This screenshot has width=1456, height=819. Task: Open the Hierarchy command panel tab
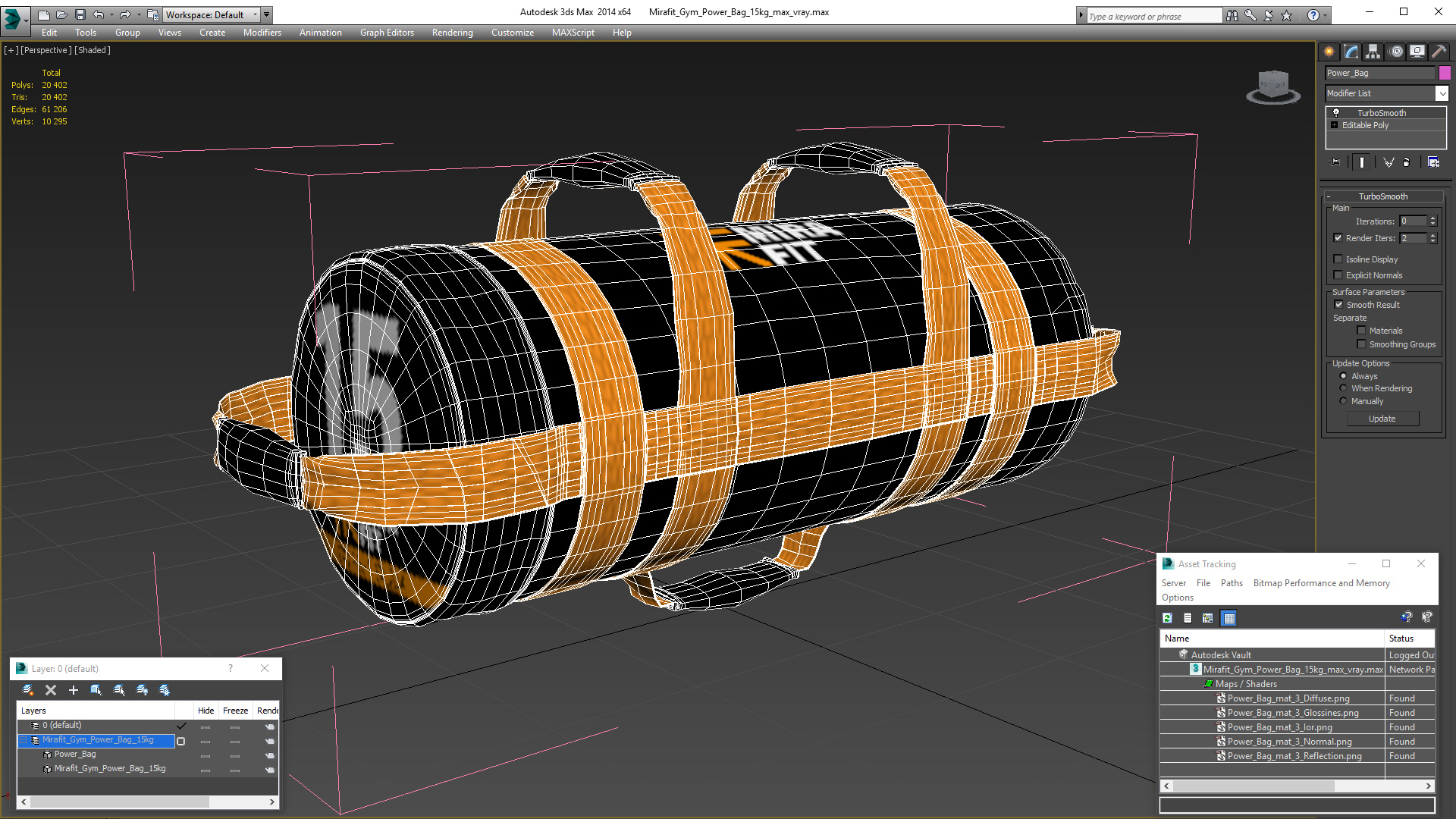pyautogui.click(x=1373, y=52)
